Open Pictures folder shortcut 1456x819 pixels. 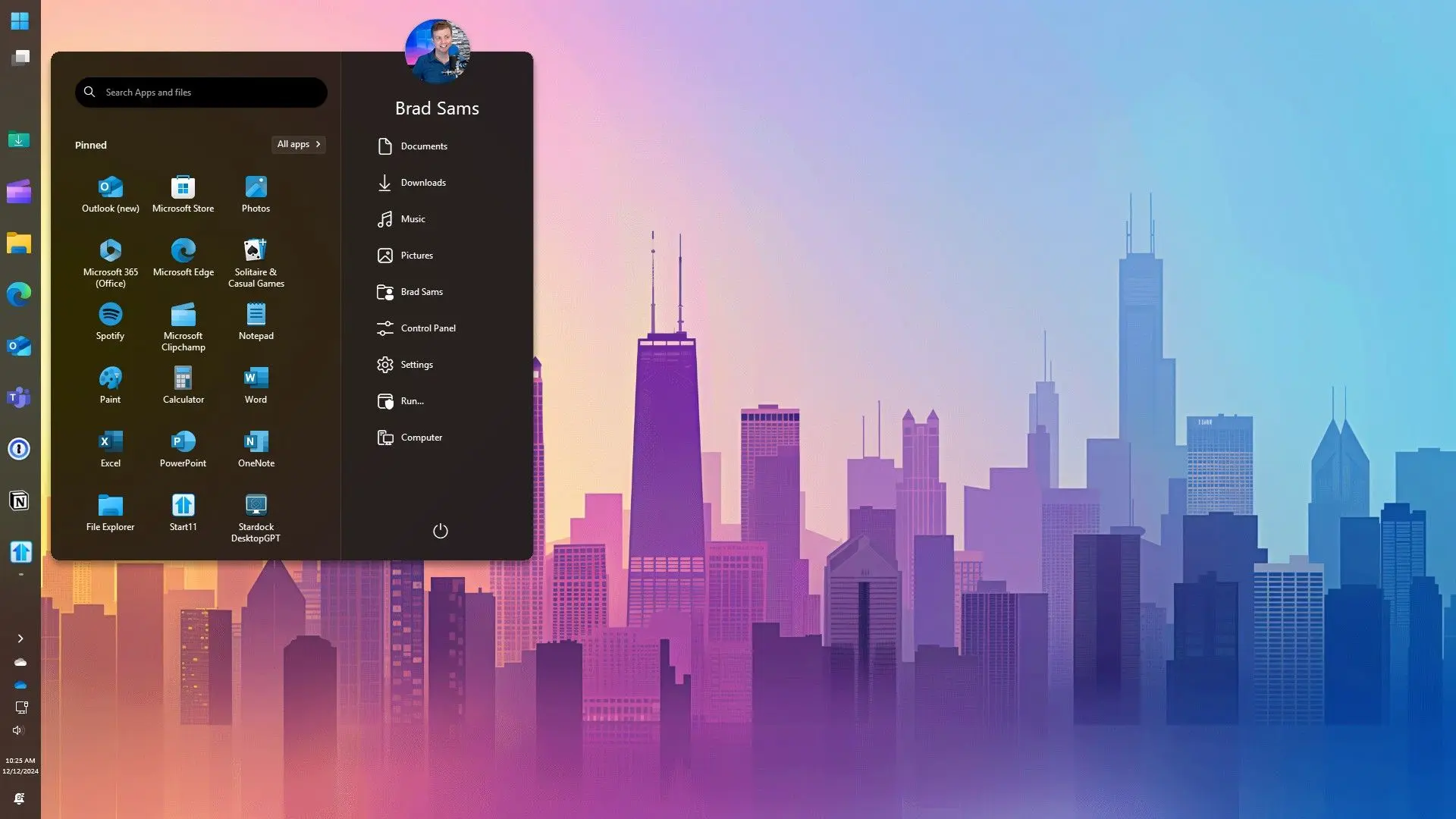[x=417, y=254]
